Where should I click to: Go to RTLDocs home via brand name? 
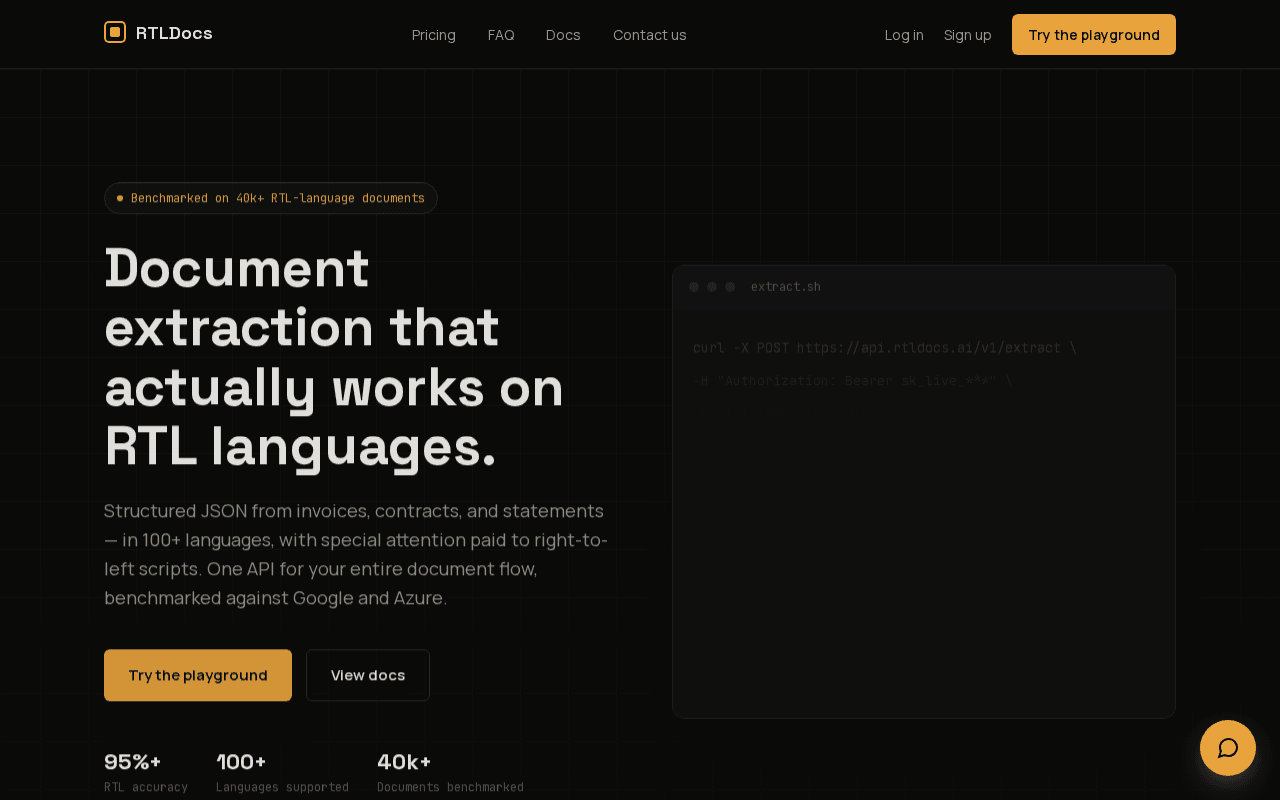click(174, 33)
